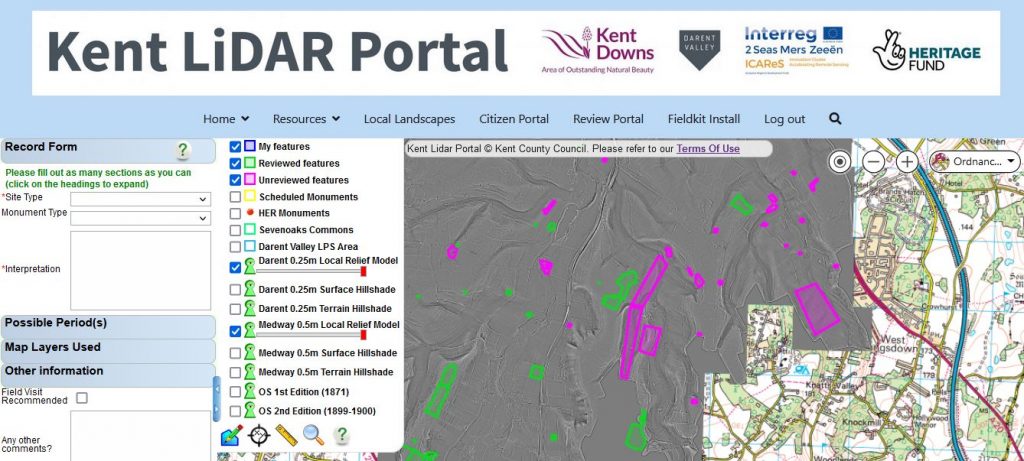
Task: Select the crosshair target tool icon
Action: 259,435
